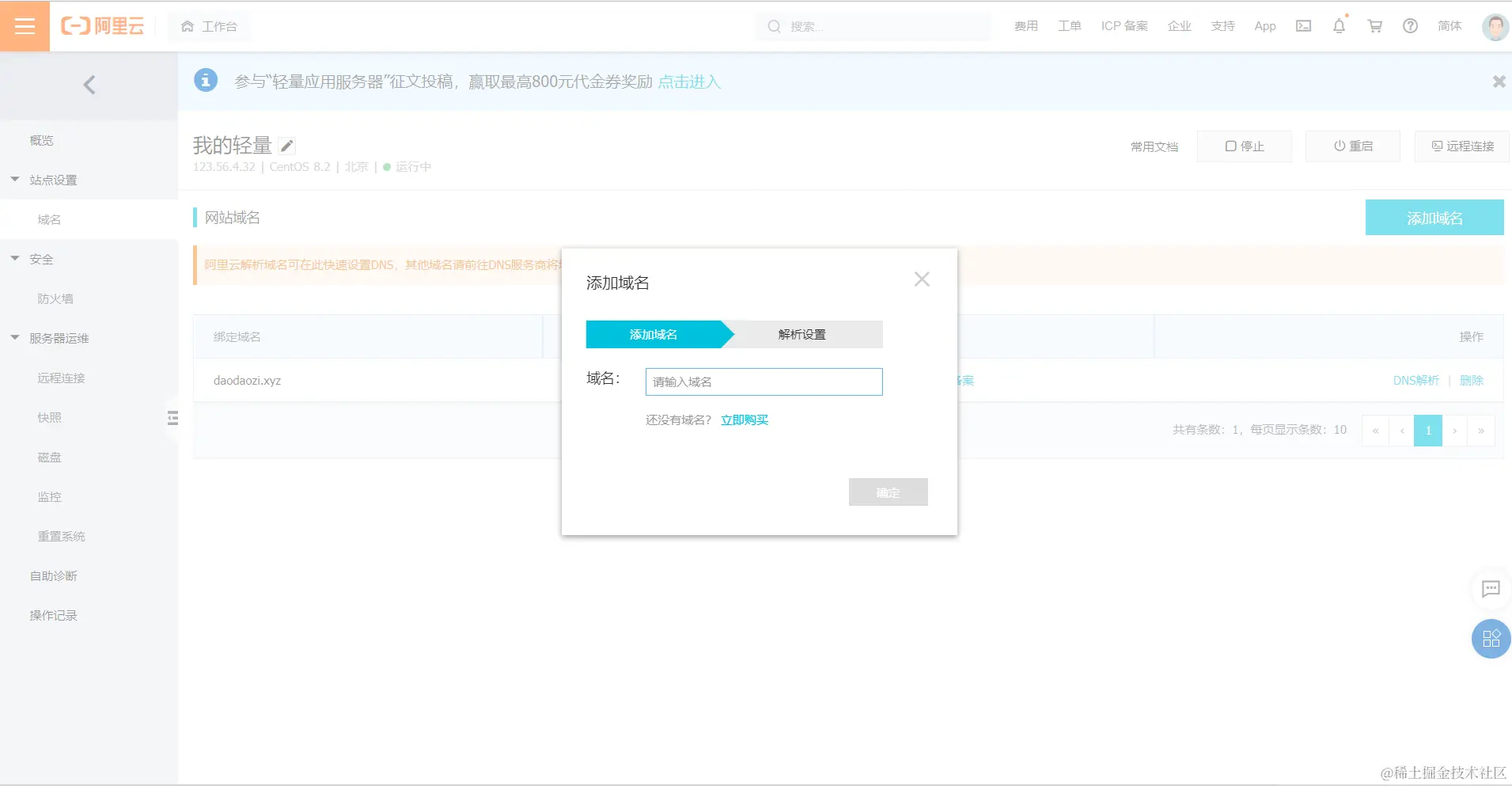Click the domain name input field
The width and height of the screenshot is (1512, 786).
764,382
